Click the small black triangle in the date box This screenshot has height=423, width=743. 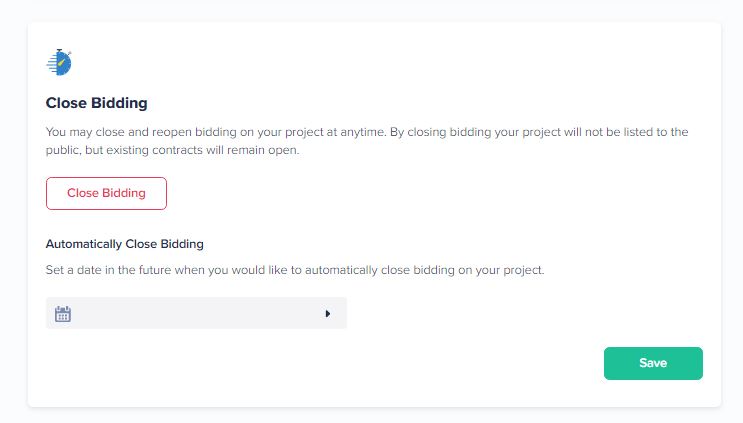coord(327,314)
